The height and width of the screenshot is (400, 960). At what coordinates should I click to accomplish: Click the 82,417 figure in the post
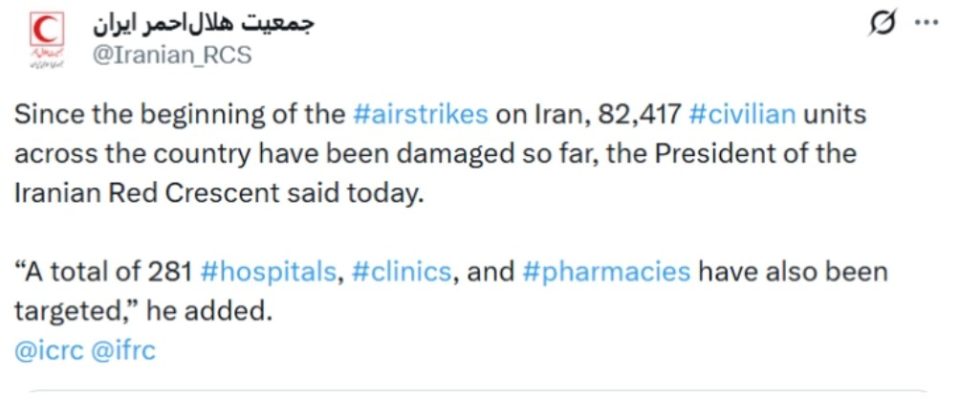click(640, 114)
